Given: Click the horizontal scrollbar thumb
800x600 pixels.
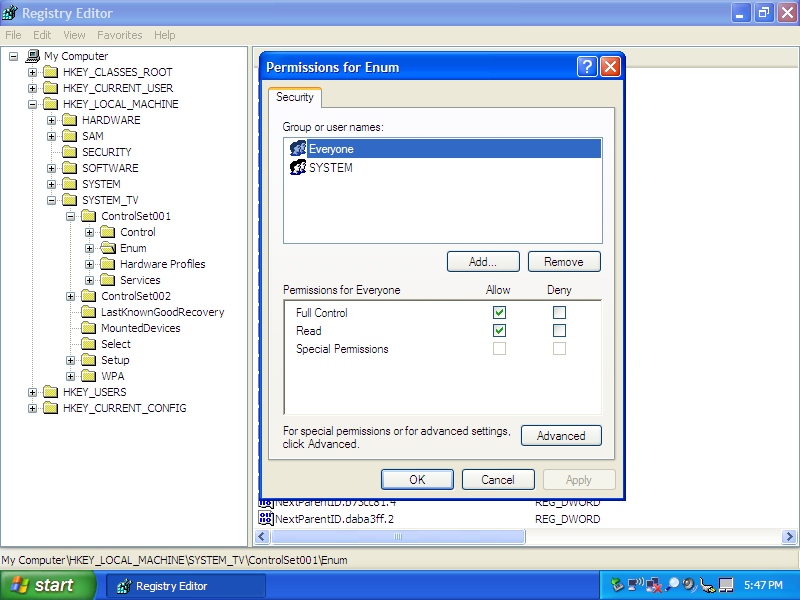Looking at the screenshot, I should click(398, 537).
